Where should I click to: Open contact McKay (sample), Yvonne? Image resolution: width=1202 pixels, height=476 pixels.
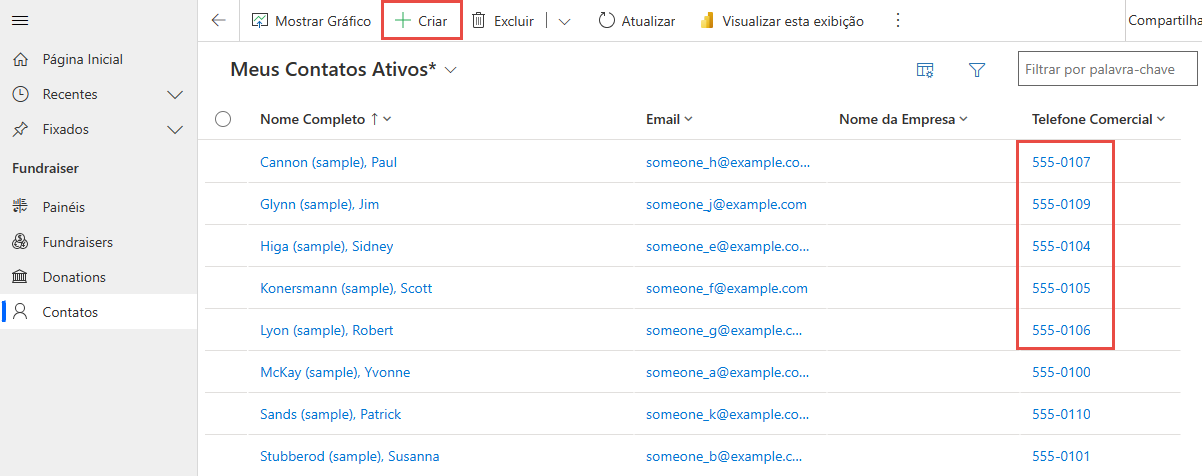click(335, 372)
